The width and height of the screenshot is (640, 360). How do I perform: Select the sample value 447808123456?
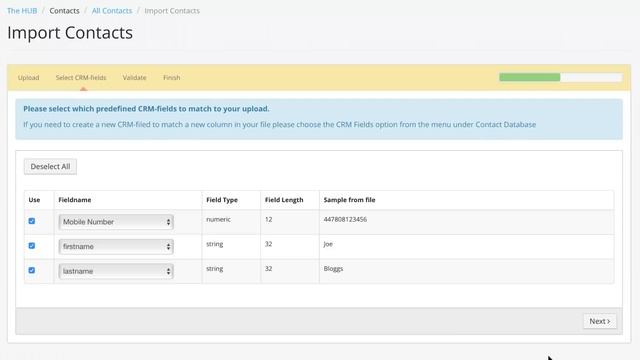345,219
